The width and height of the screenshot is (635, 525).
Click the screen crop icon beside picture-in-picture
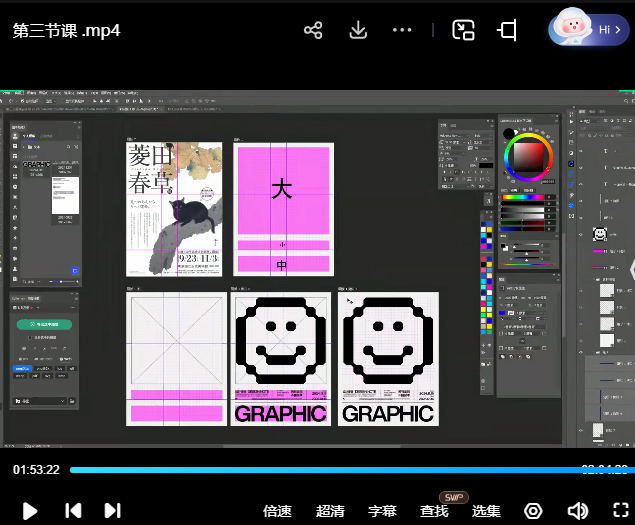[x=507, y=30]
